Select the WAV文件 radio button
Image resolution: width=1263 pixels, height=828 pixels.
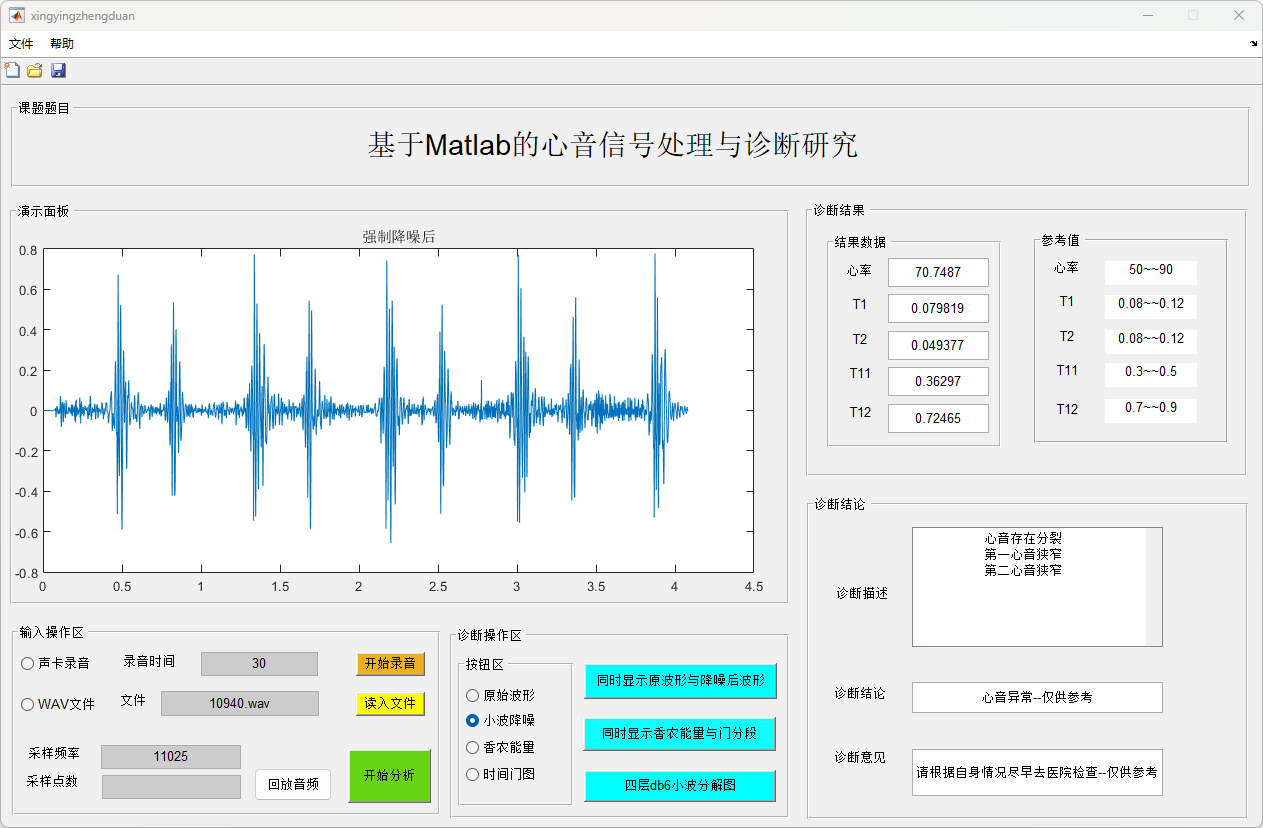pos(28,704)
